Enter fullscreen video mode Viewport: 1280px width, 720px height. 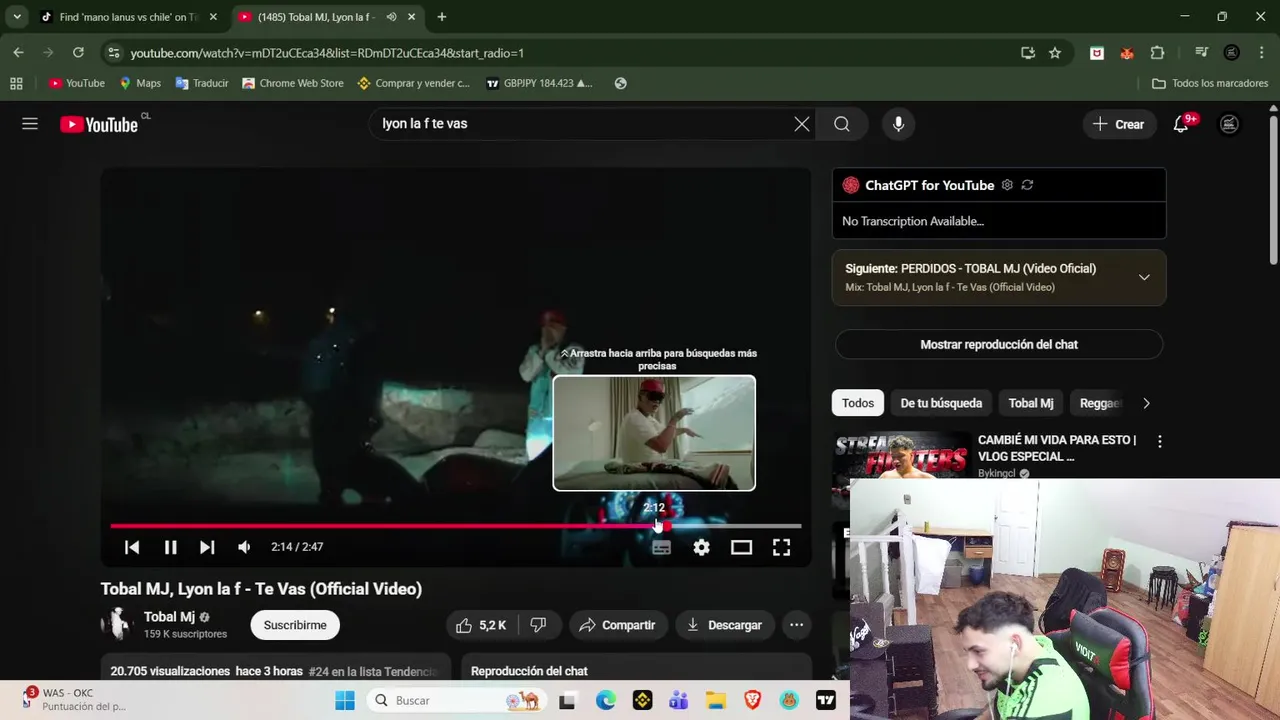(x=781, y=547)
